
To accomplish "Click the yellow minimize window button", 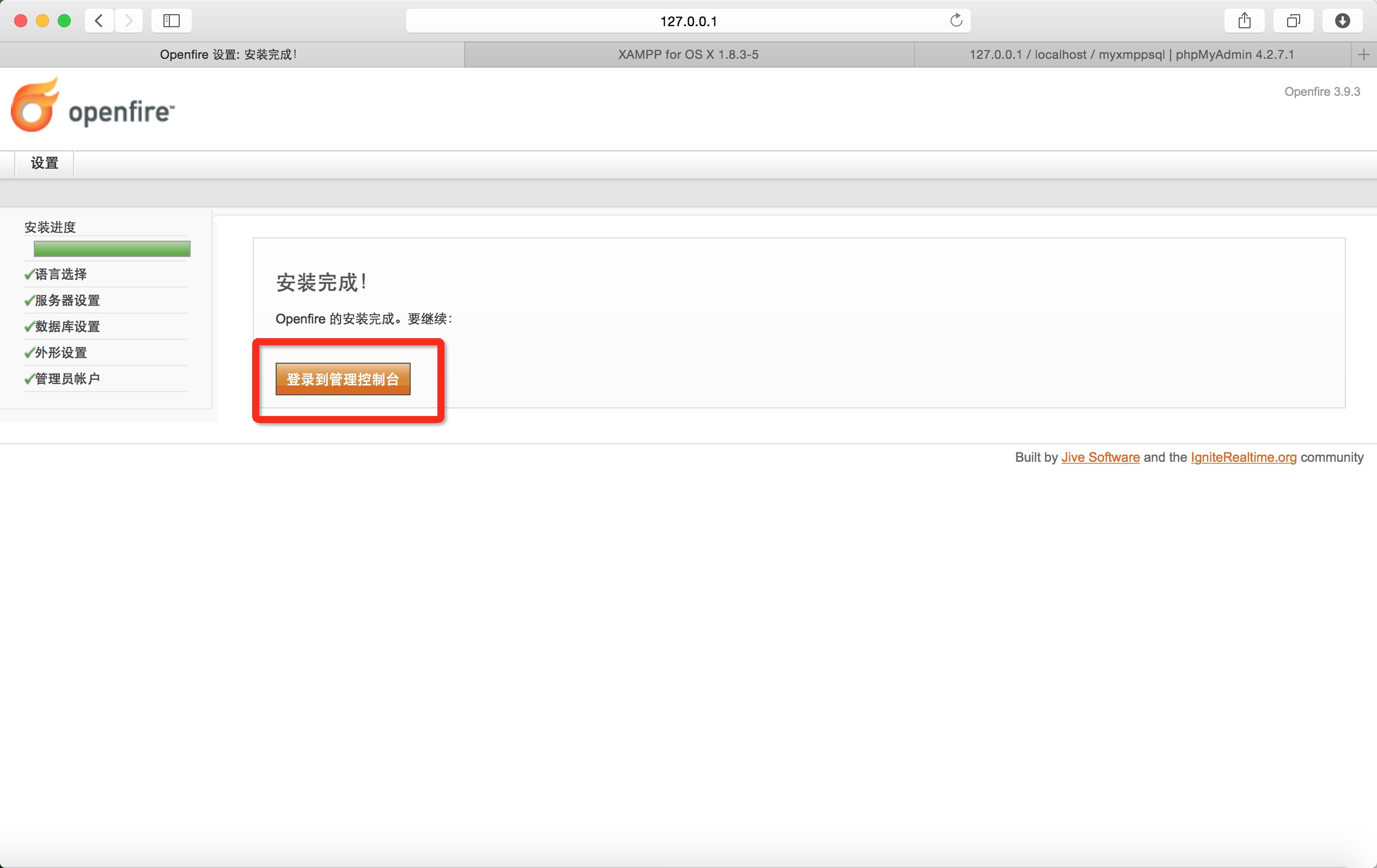I will tap(42, 21).
